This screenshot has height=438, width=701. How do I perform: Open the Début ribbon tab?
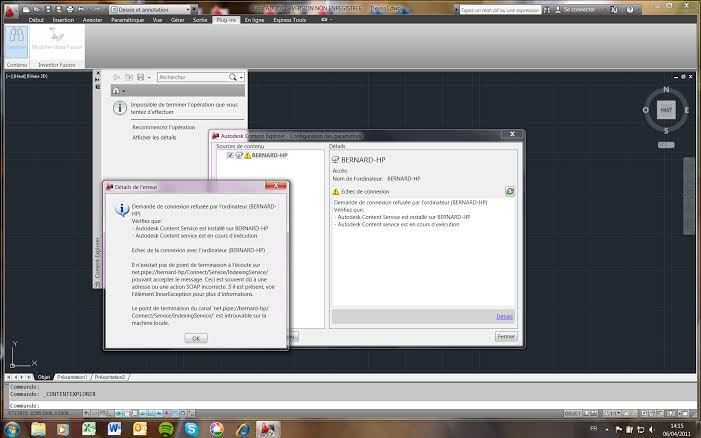tap(36, 20)
